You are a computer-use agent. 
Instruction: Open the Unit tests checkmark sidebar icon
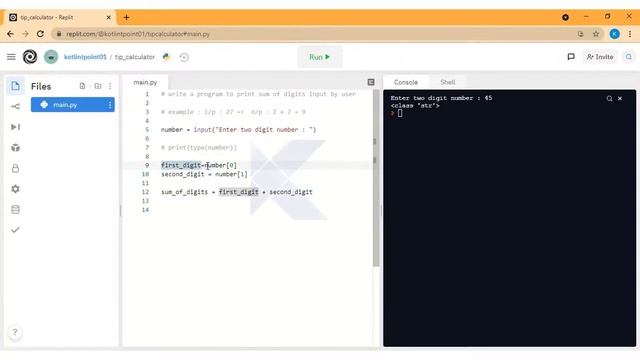[x=16, y=230]
